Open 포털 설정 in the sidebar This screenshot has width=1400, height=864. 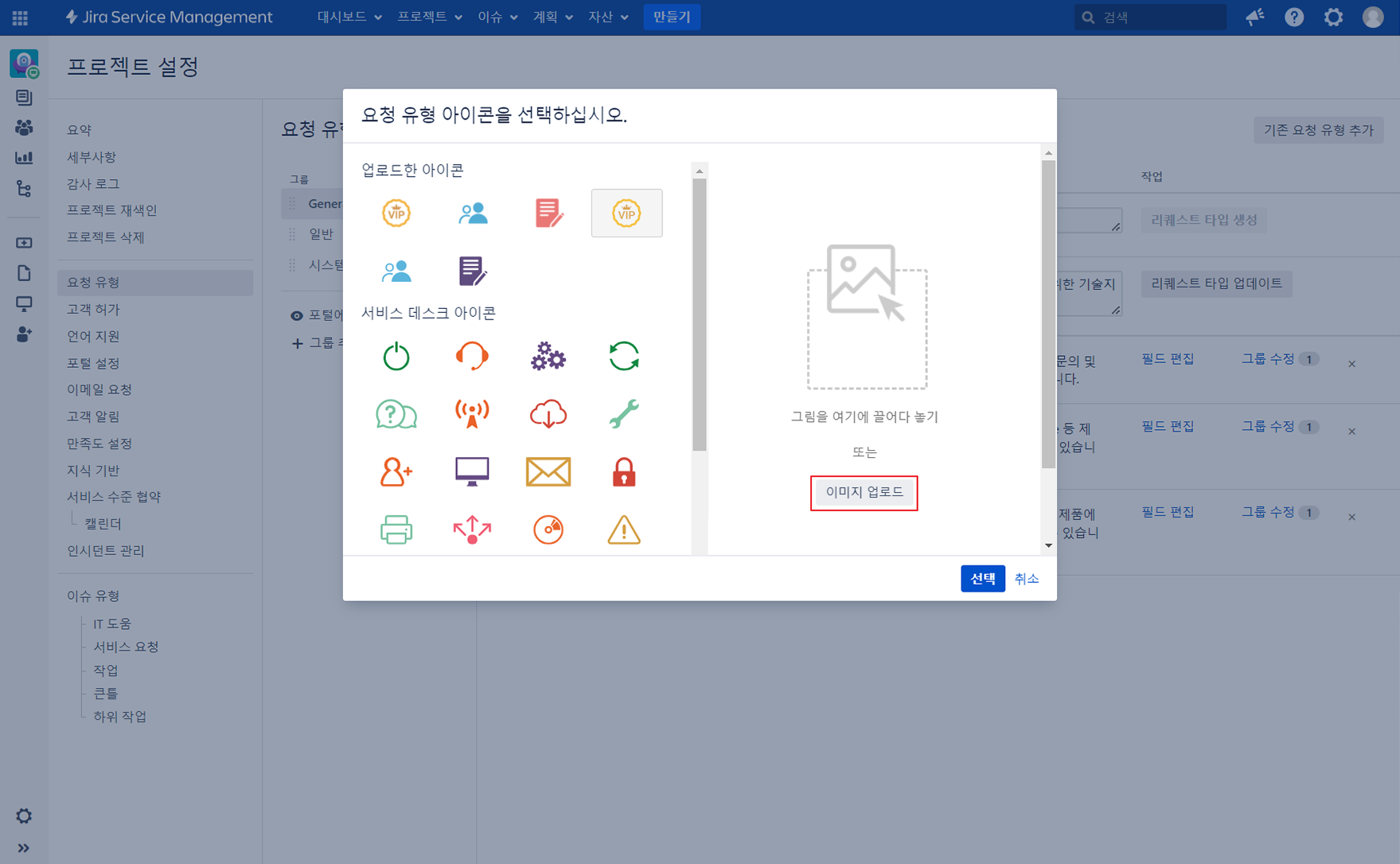pos(93,363)
